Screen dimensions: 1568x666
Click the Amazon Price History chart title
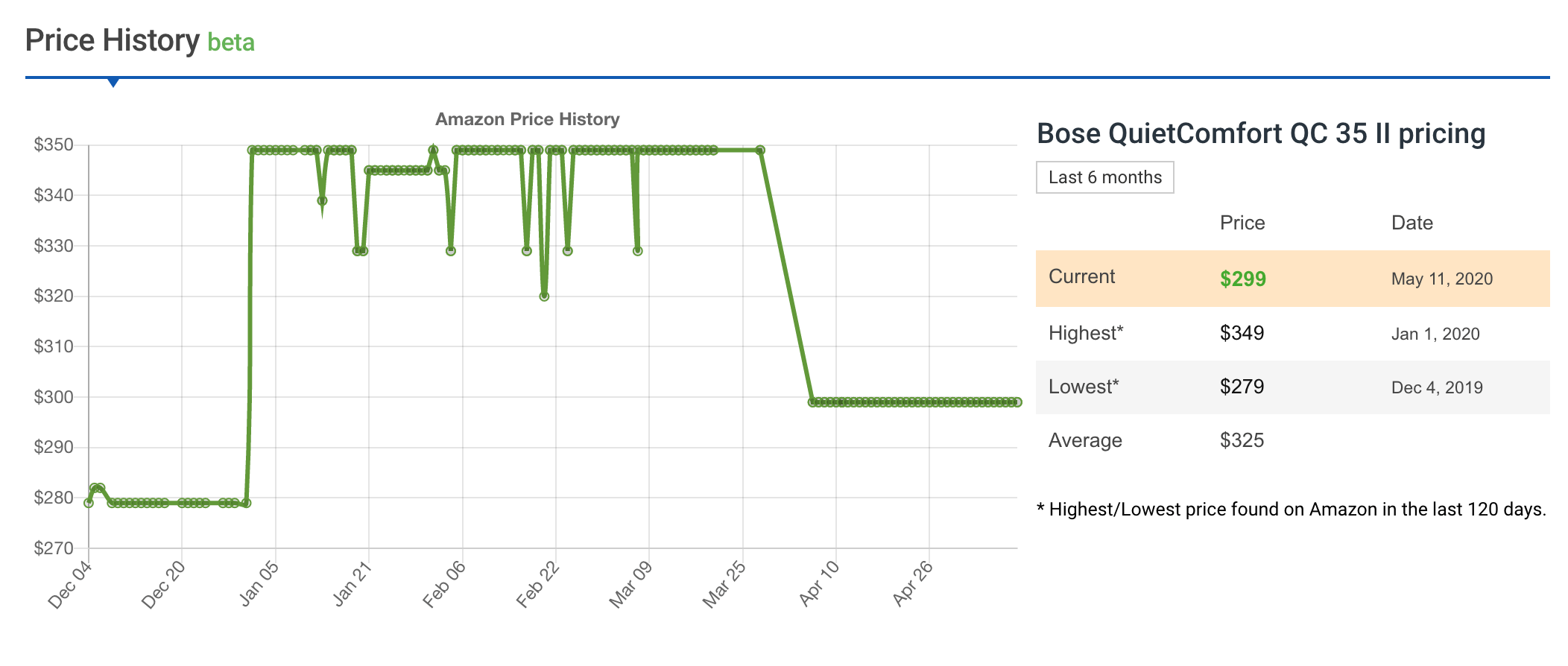[527, 119]
